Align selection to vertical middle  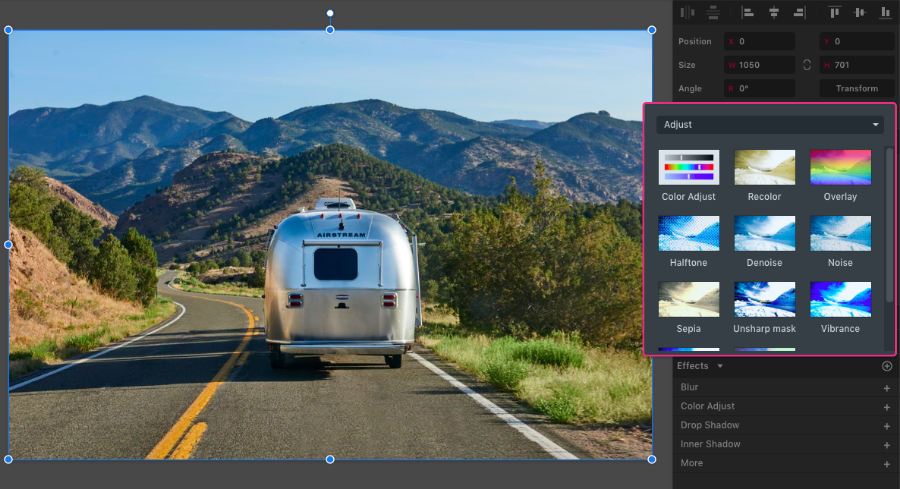pyautogui.click(x=859, y=12)
